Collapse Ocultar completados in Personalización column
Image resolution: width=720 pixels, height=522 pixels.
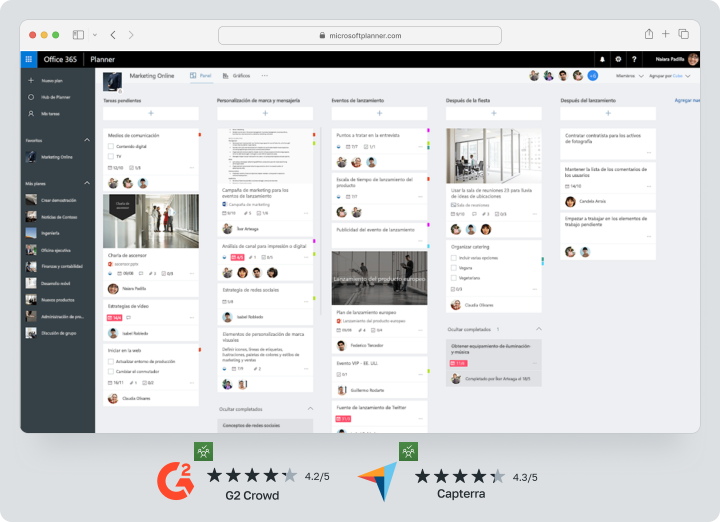coord(310,409)
